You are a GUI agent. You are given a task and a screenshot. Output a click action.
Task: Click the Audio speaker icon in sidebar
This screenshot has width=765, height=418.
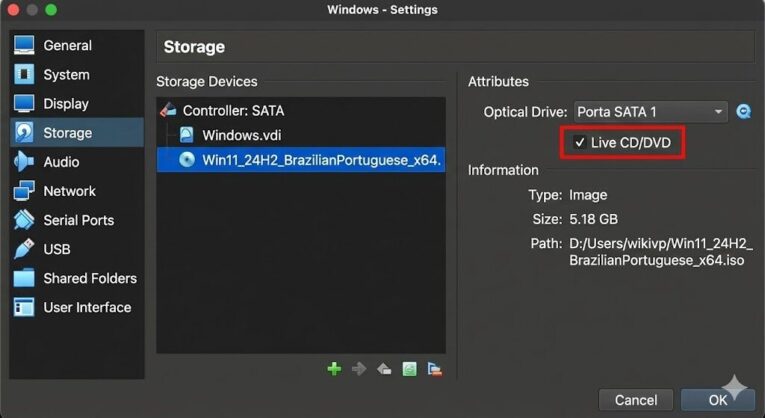coord(24,162)
